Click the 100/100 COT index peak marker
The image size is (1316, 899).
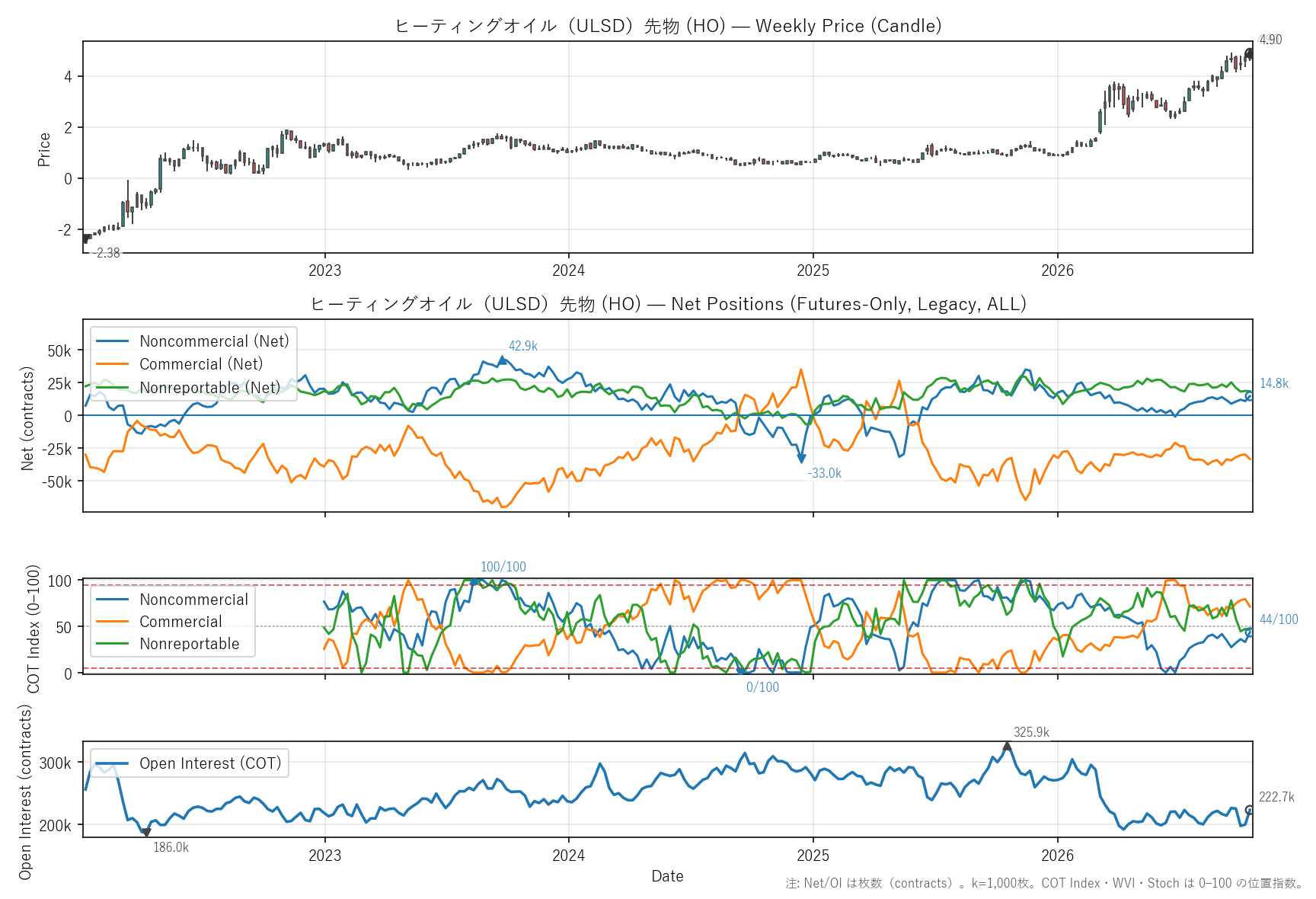(x=474, y=581)
